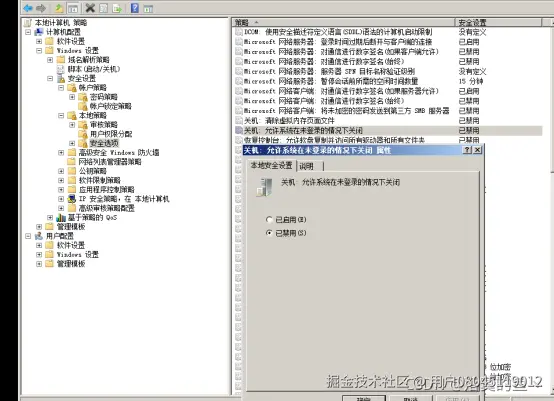Click the 帐户锁定策略 folder icon

[x=83, y=106]
